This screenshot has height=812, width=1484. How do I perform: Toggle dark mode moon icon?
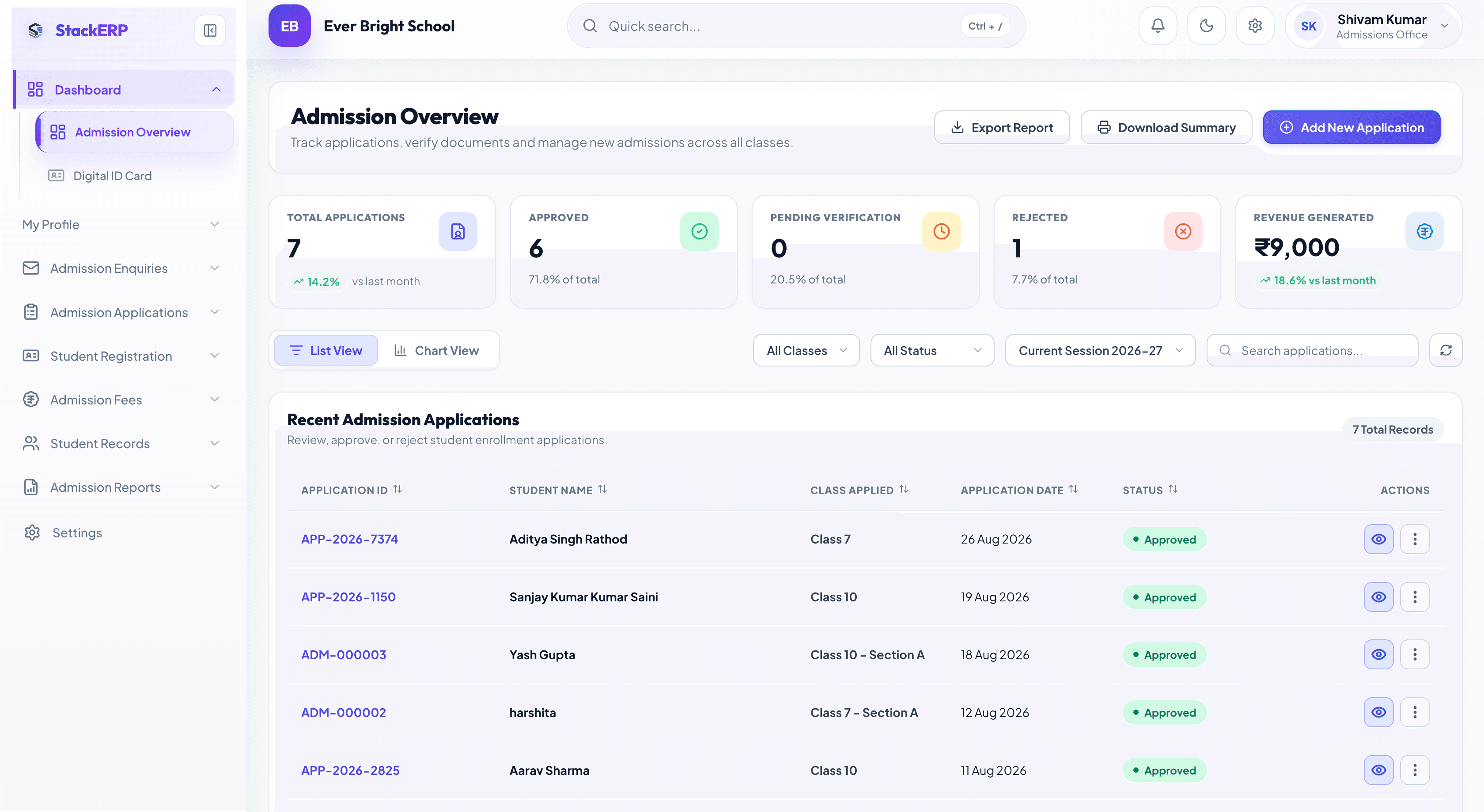(x=1206, y=26)
